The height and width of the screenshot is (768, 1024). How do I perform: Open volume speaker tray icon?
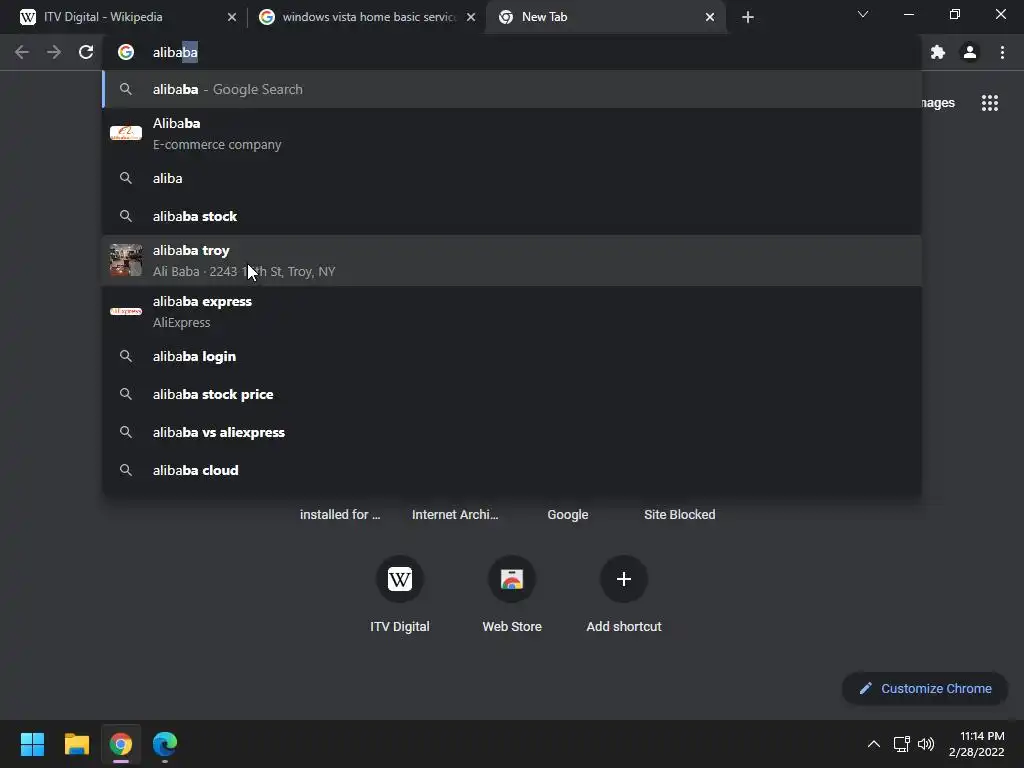(x=926, y=744)
